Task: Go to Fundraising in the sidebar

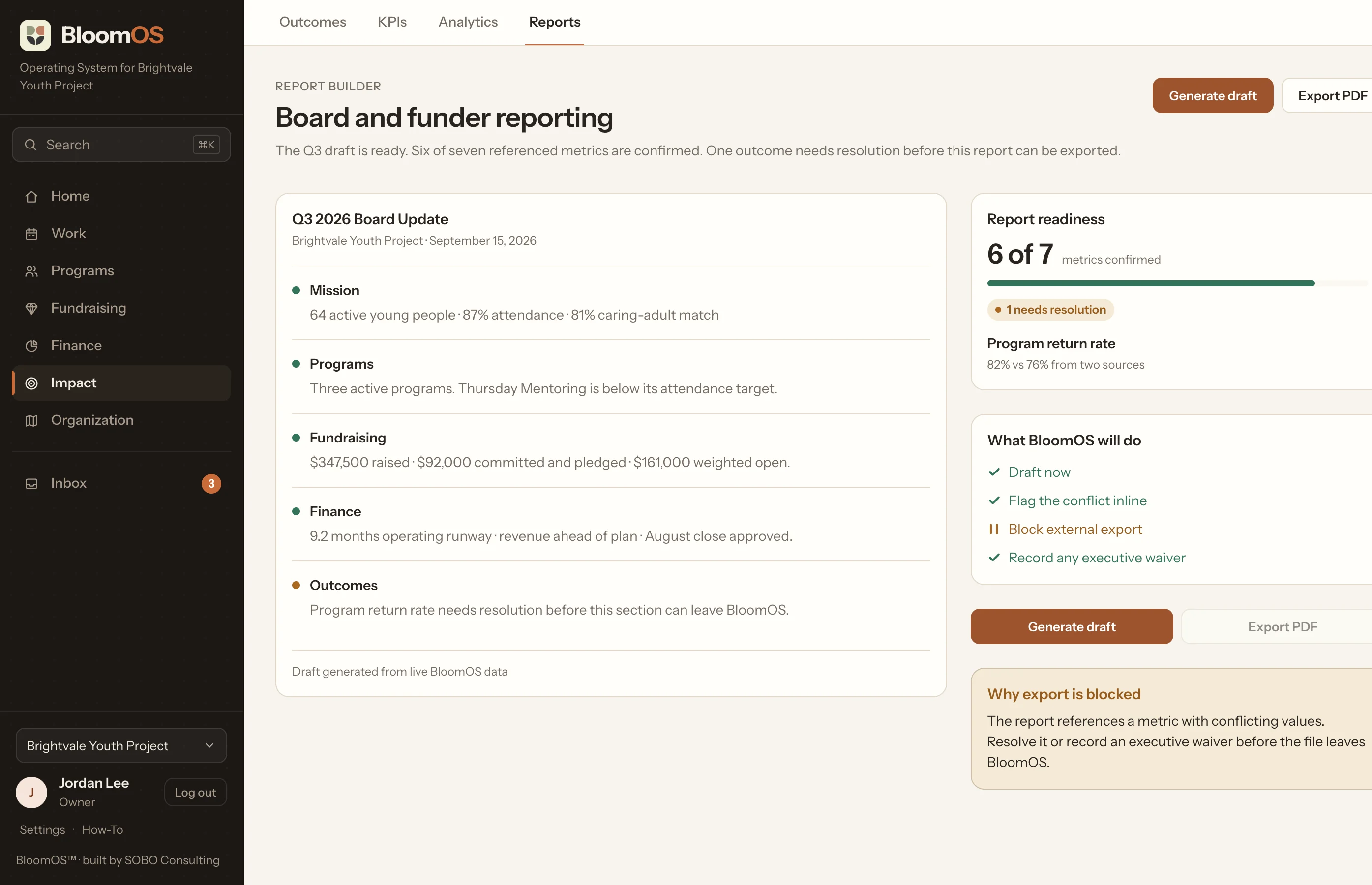Action: pyautogui.click(x=121, y=309)
